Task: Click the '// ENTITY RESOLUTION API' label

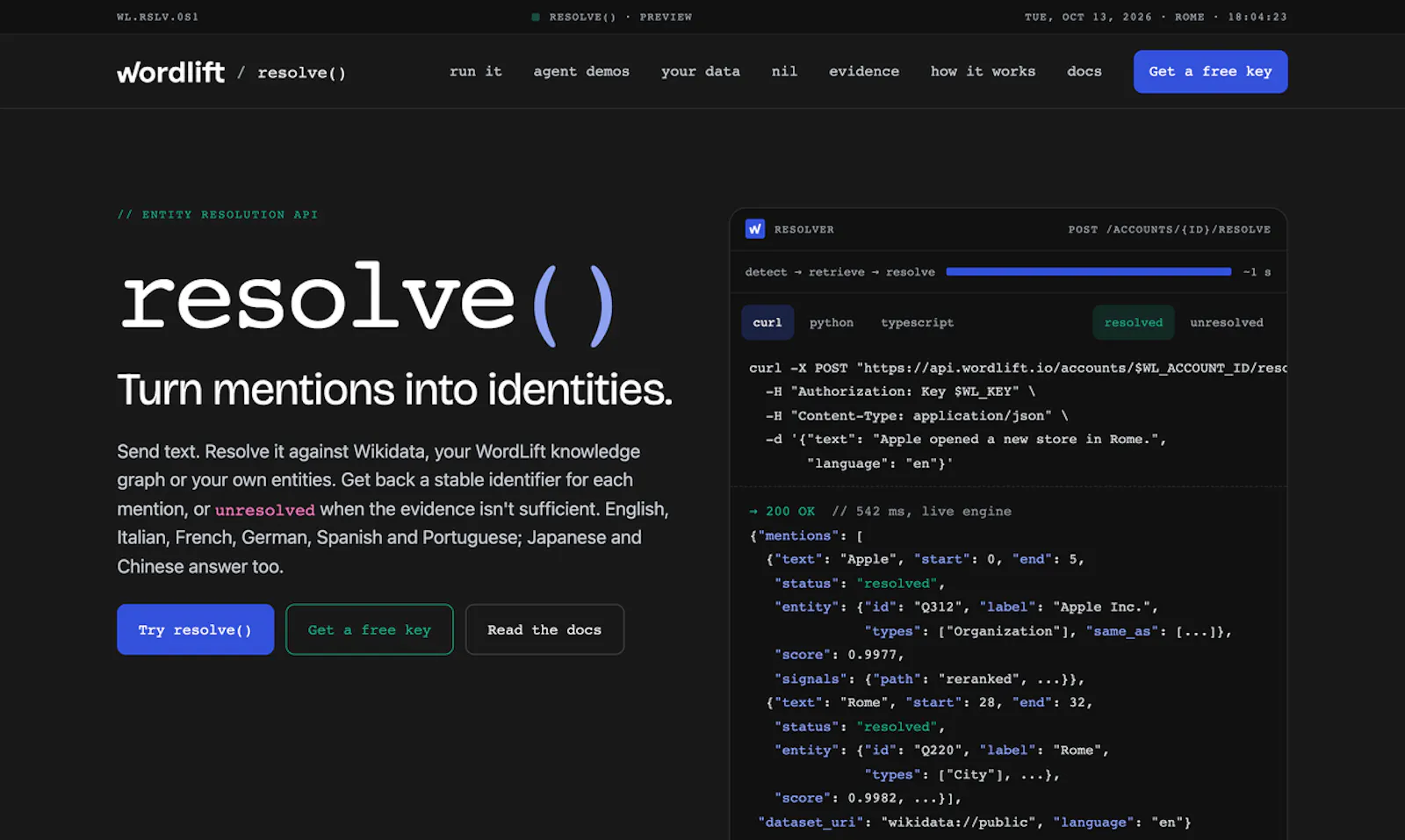Action: coord(218,214)
